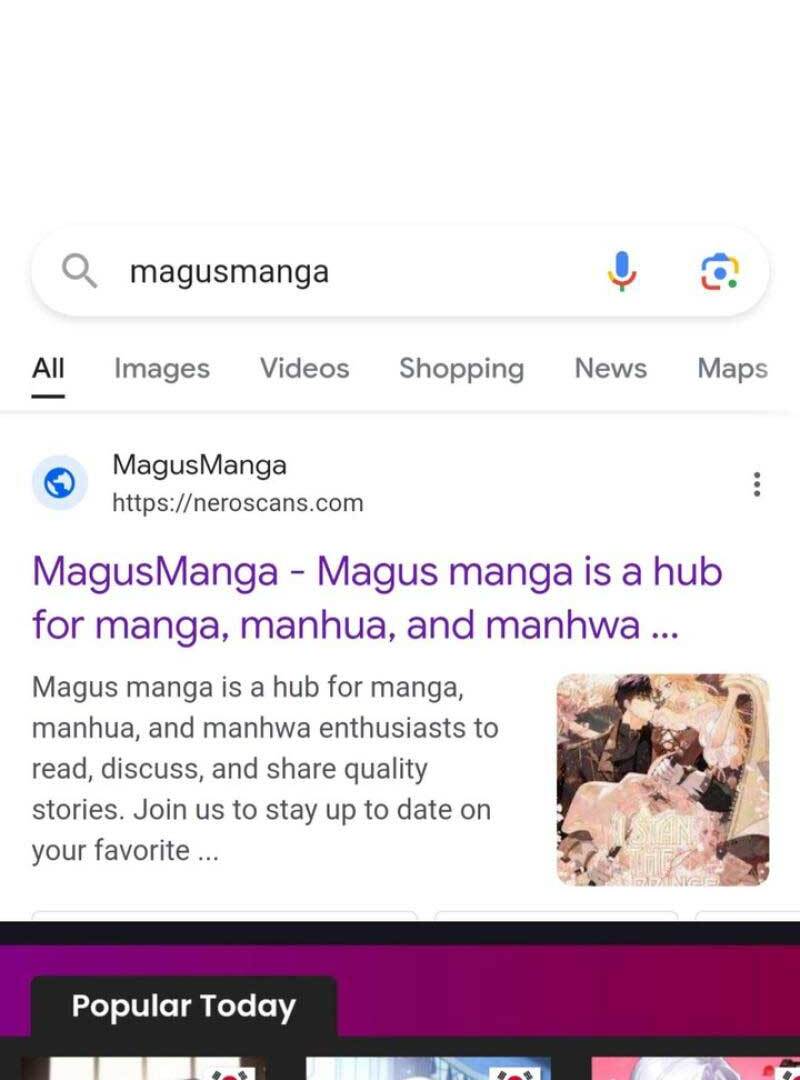This screenshot has height=1080, width=800.
Task: Open Google Lens camera search
Action: (719, 271)
